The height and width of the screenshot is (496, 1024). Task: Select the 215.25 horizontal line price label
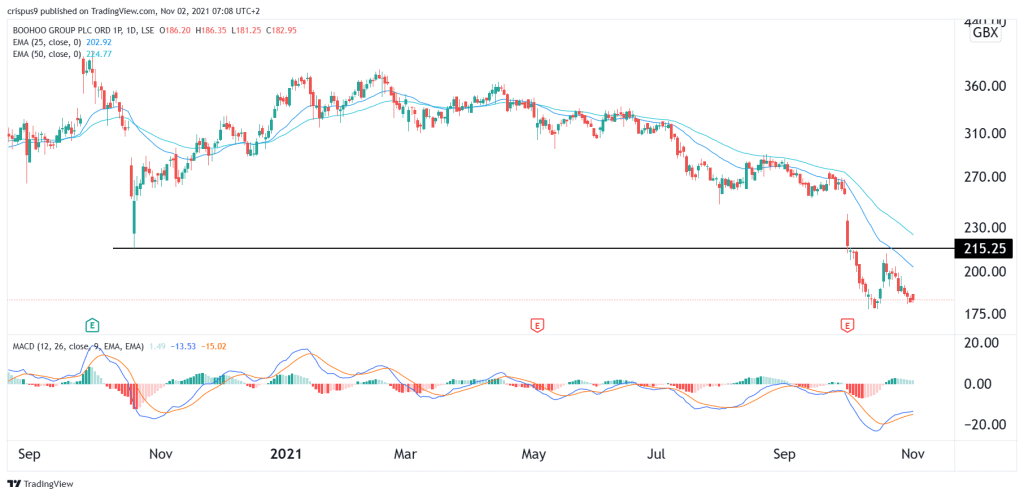(x=984, y=249)
